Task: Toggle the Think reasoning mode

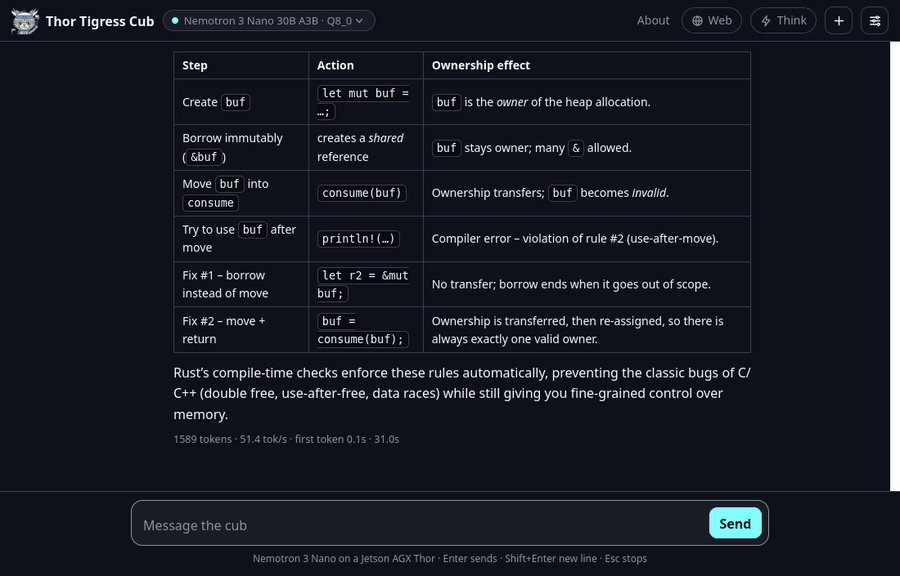Action: (x=783, y=21)
